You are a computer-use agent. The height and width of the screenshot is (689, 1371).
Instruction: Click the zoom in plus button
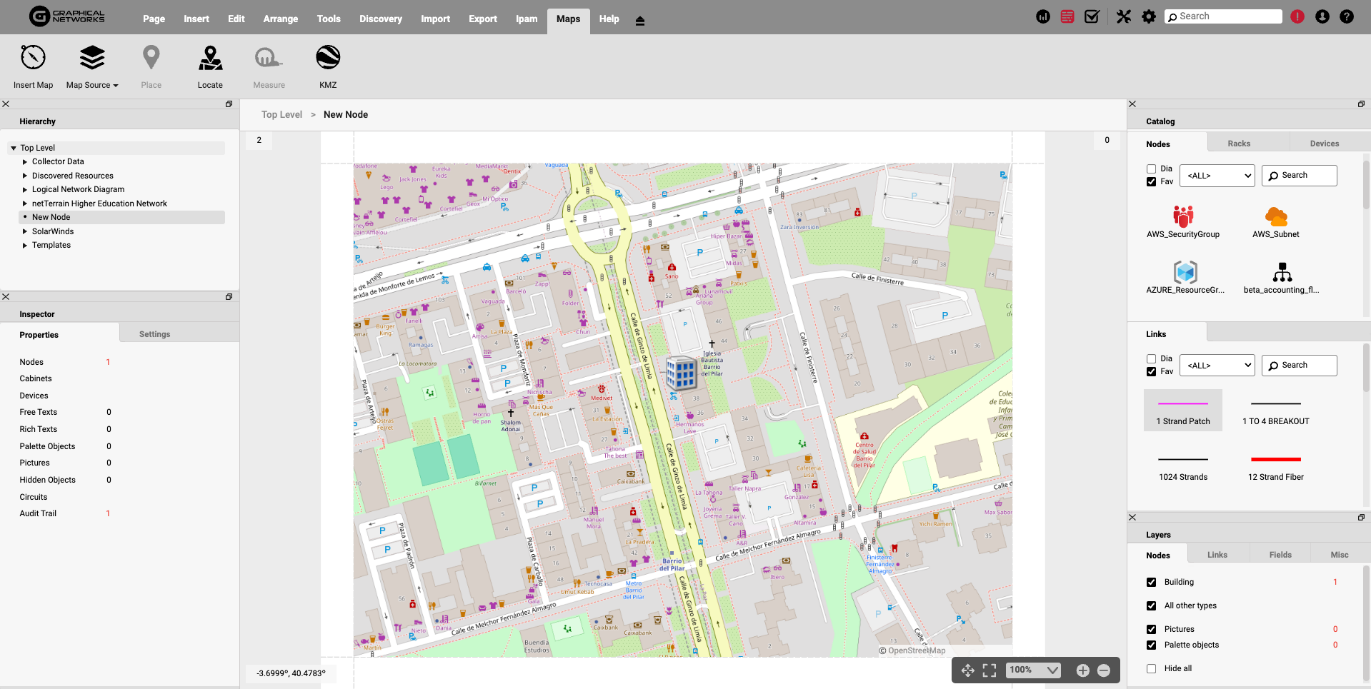tap(1083, 670)
